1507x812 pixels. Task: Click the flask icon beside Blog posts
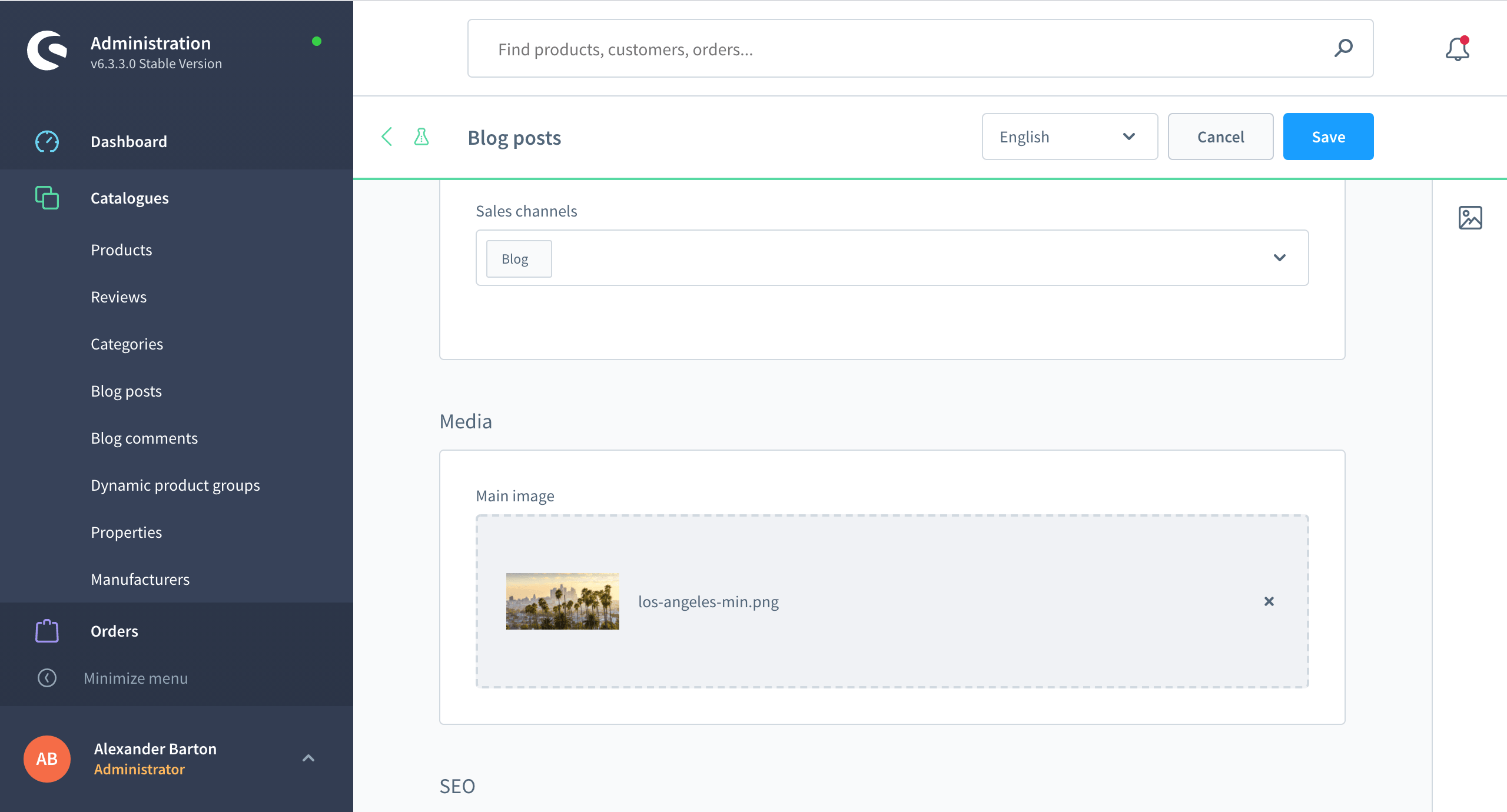click(x=421, y=137)
